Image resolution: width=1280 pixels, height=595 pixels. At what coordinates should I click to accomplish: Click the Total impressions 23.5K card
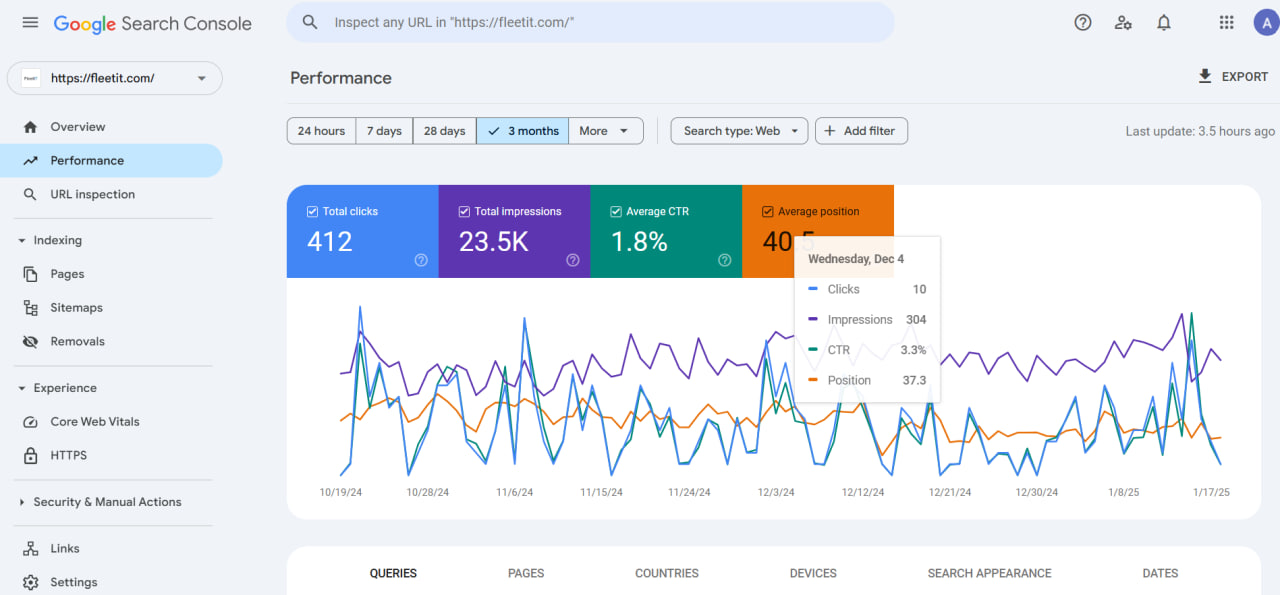click(x=514, y=231)
